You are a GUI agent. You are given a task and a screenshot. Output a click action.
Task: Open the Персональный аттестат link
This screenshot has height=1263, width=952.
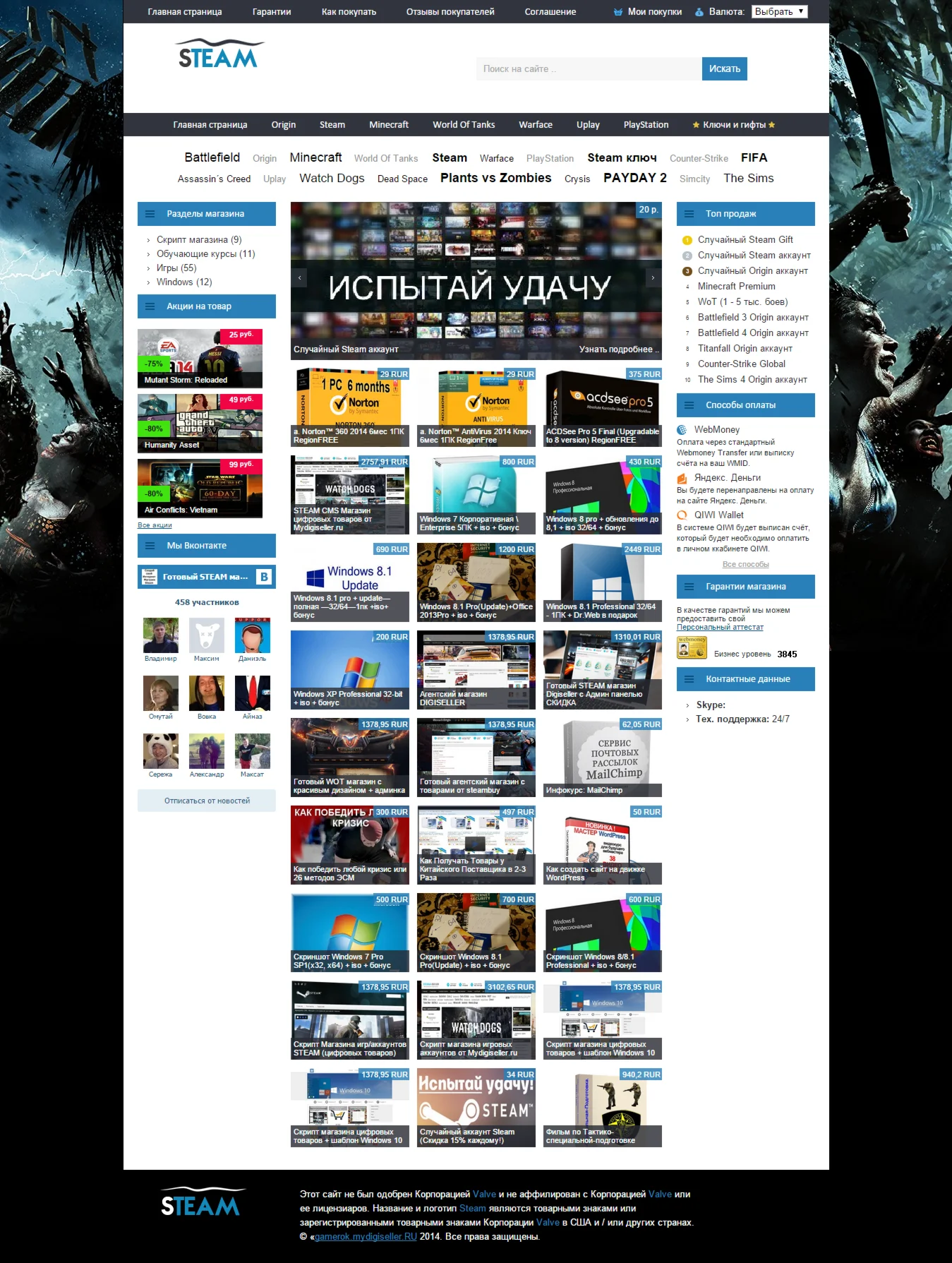pos(720,628)
